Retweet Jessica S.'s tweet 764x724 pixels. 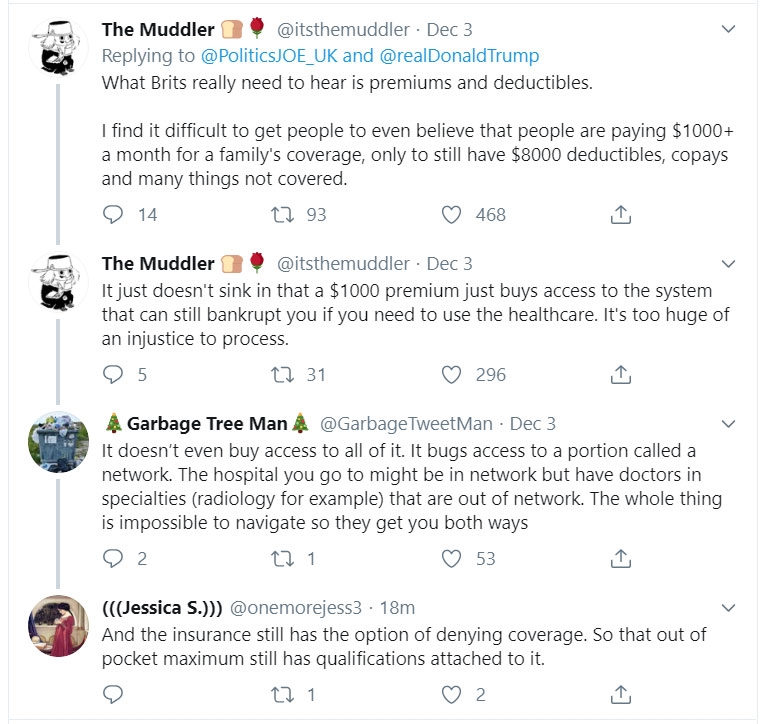point(281,694)
